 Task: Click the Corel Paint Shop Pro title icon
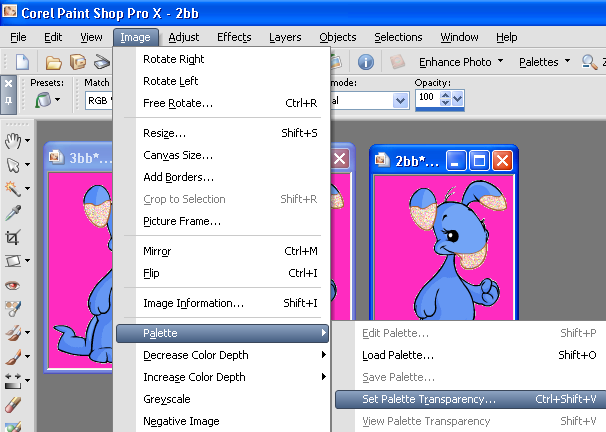(10, 10)
